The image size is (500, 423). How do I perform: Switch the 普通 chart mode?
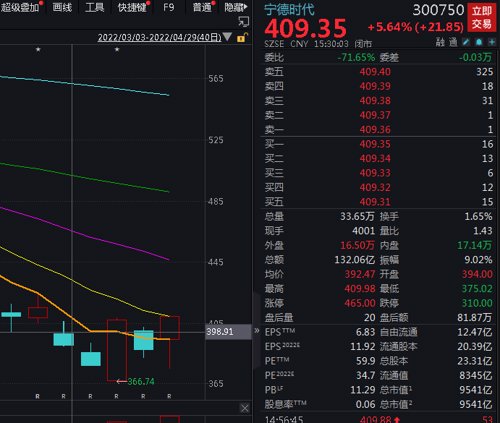[202, 7]
